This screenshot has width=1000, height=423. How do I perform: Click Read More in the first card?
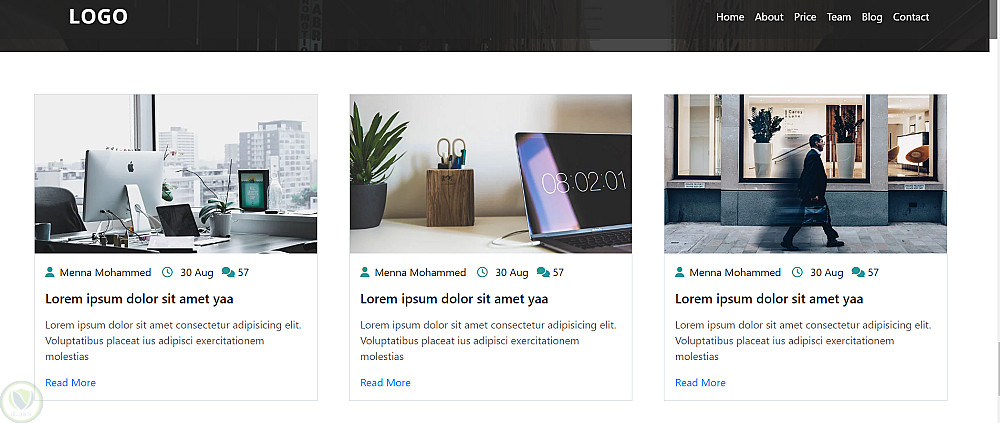coord(70,383)
